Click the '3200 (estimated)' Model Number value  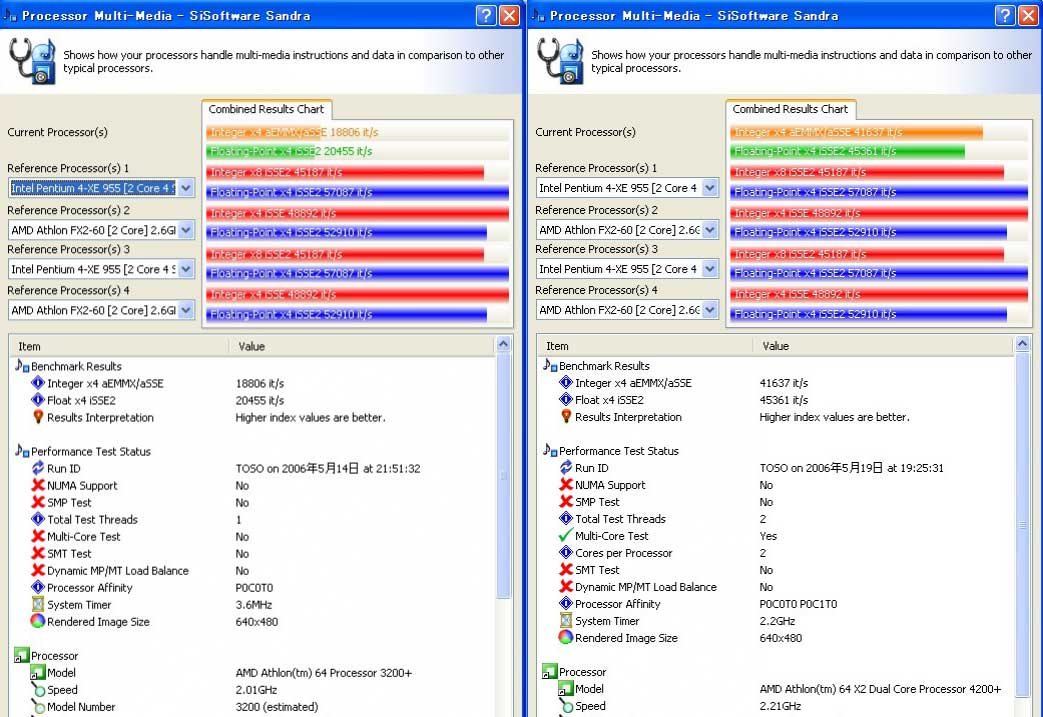coord(277,707)
